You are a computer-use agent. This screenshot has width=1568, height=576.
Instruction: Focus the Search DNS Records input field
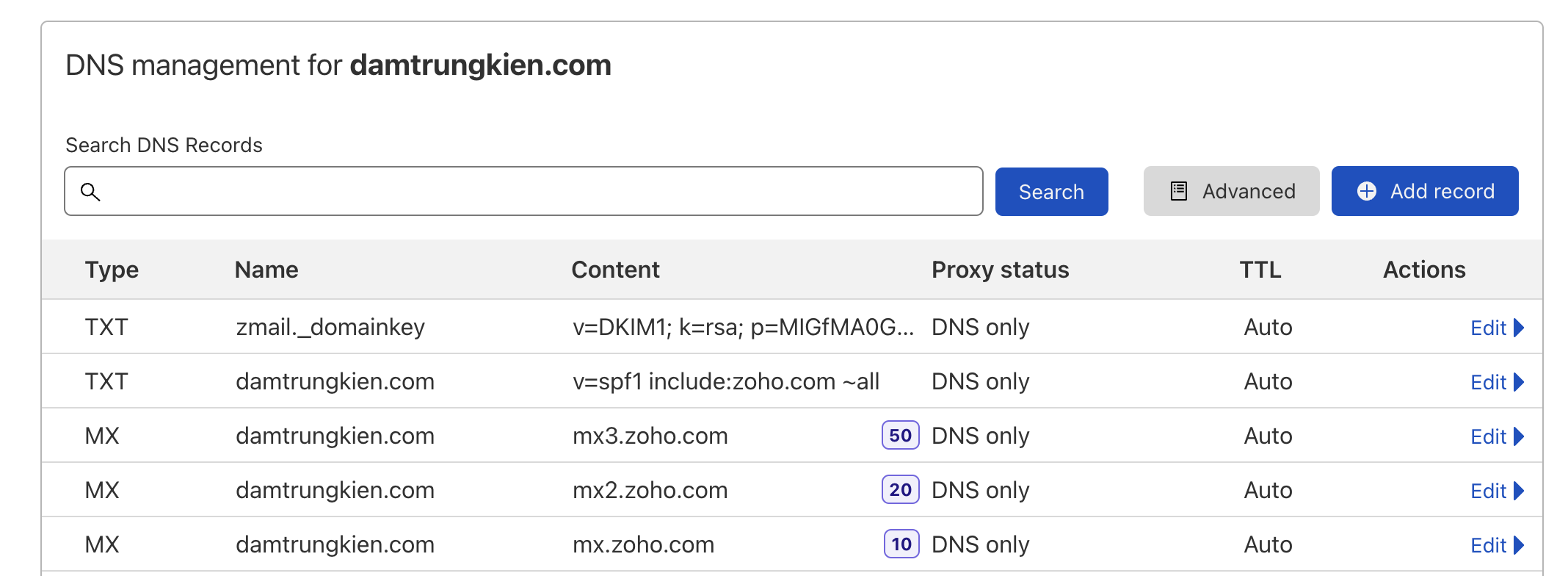[x=523, y=191]
